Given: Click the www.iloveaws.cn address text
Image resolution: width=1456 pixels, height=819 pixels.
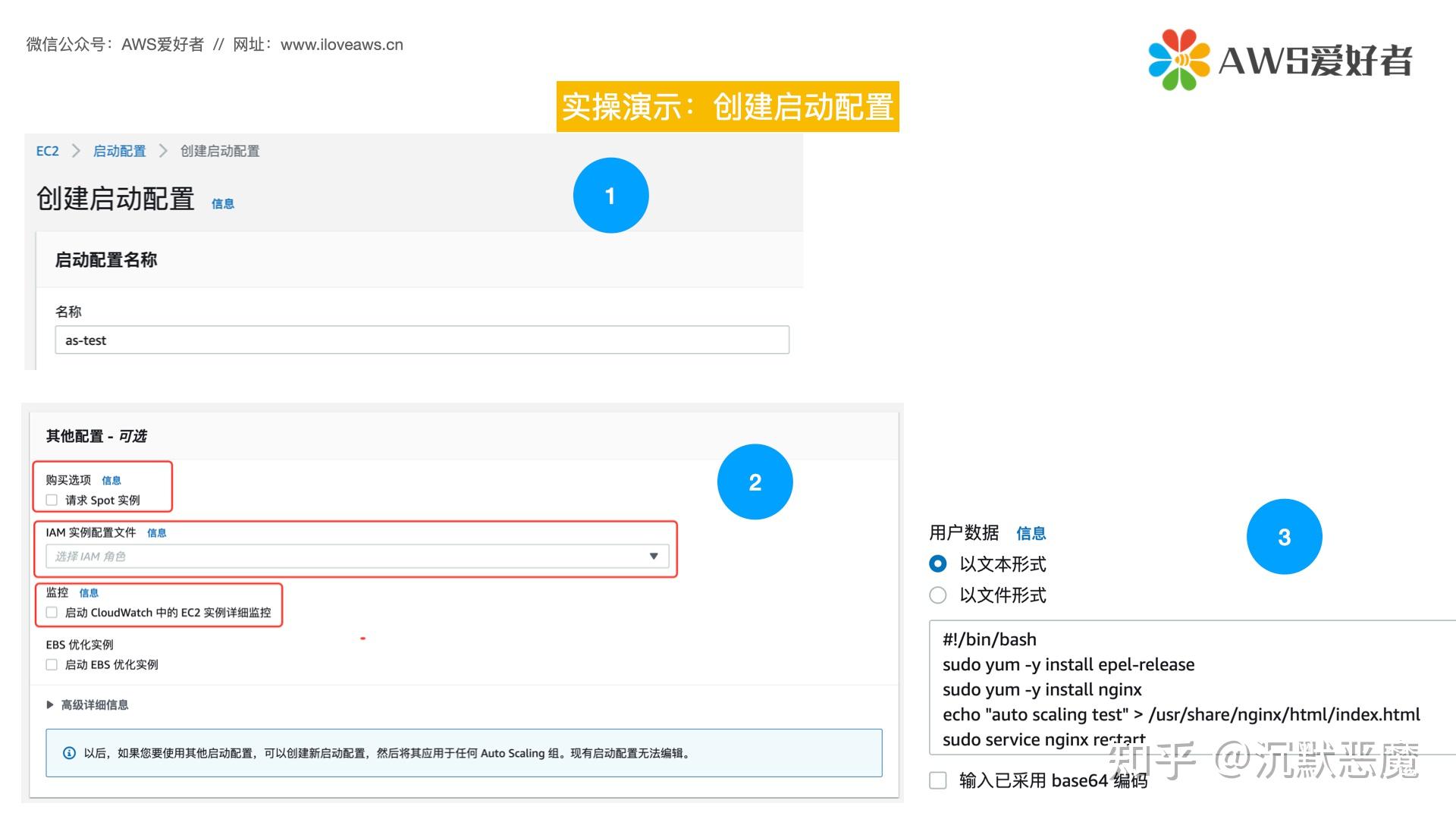Looking at the screenshot, I should point(342,45).
